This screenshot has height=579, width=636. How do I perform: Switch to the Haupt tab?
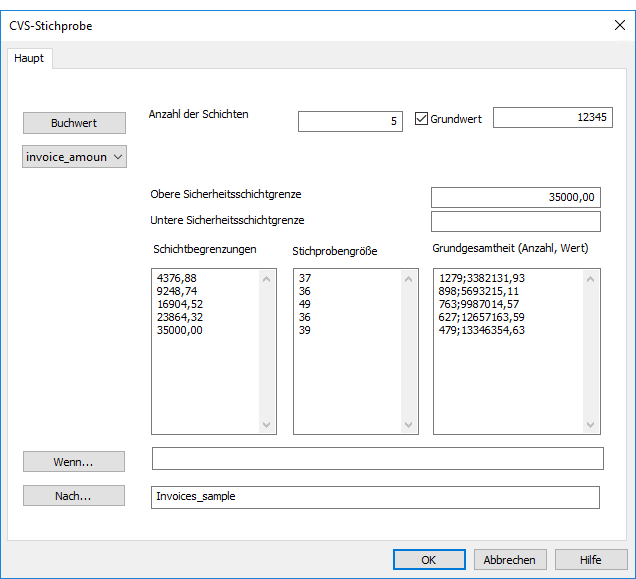pos(29,58)
